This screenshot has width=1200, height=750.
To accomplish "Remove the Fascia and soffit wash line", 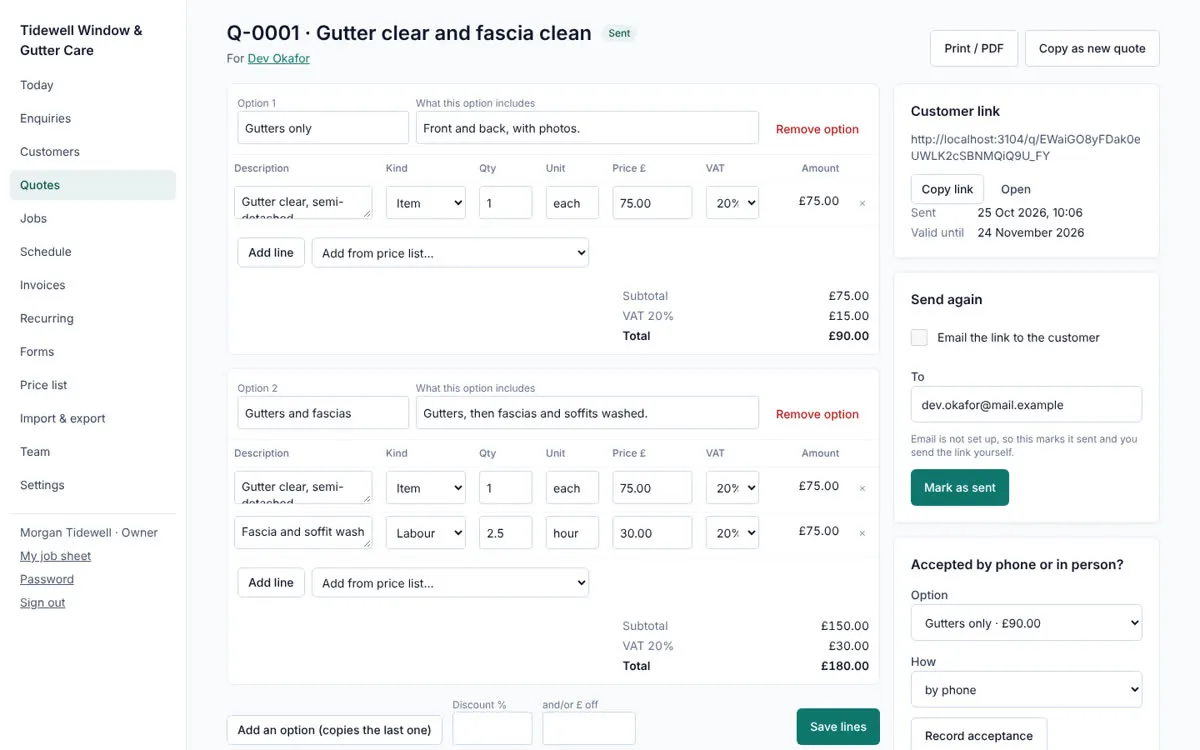I will [x=862, y=533].
